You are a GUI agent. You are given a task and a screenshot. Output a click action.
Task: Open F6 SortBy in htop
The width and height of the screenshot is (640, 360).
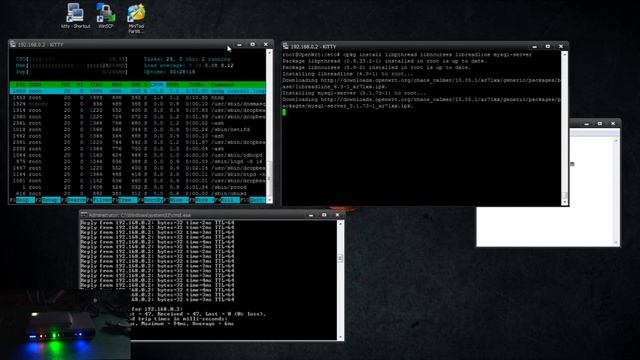click(151, 200)
